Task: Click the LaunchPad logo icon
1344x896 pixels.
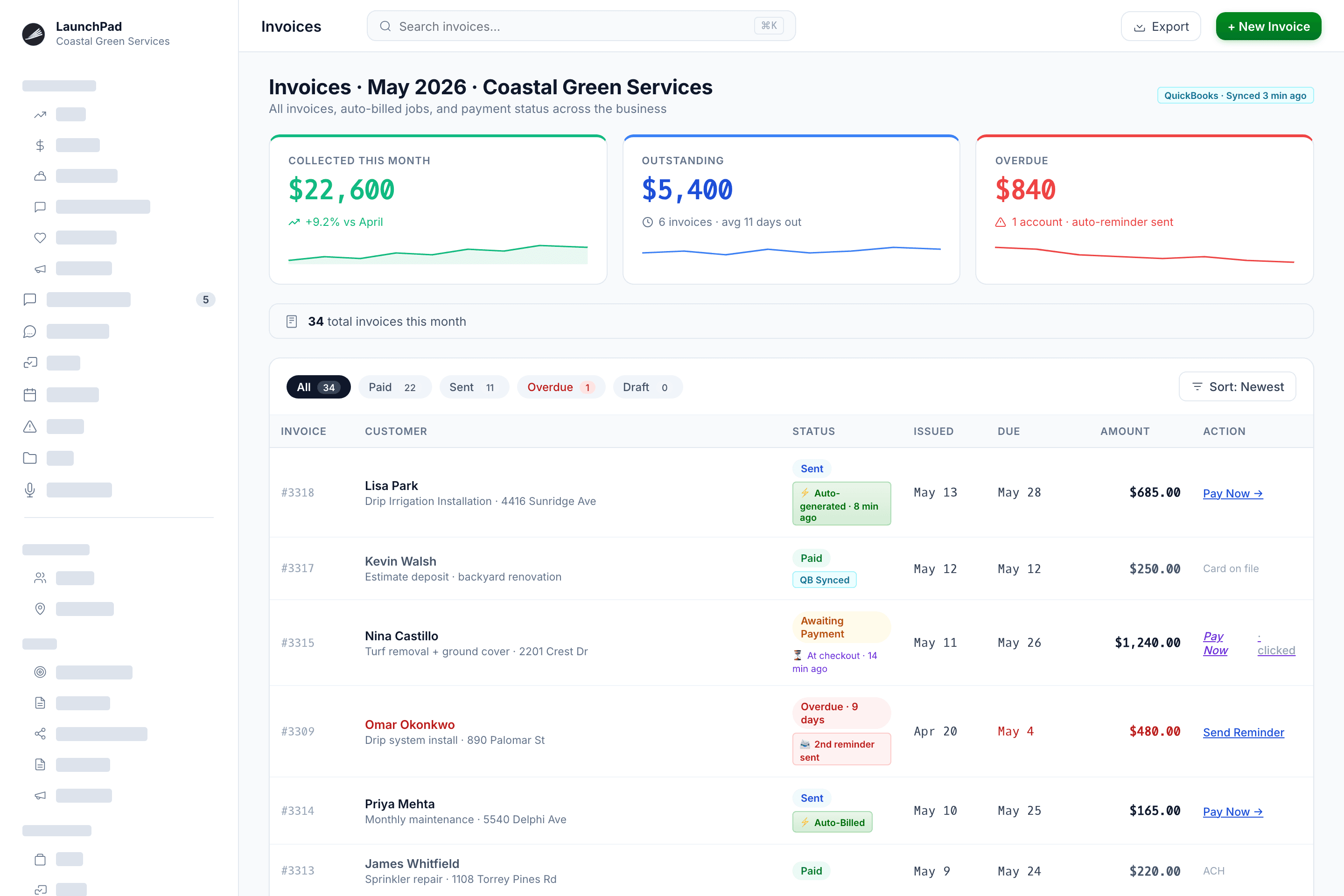Action: click(34, 34)
